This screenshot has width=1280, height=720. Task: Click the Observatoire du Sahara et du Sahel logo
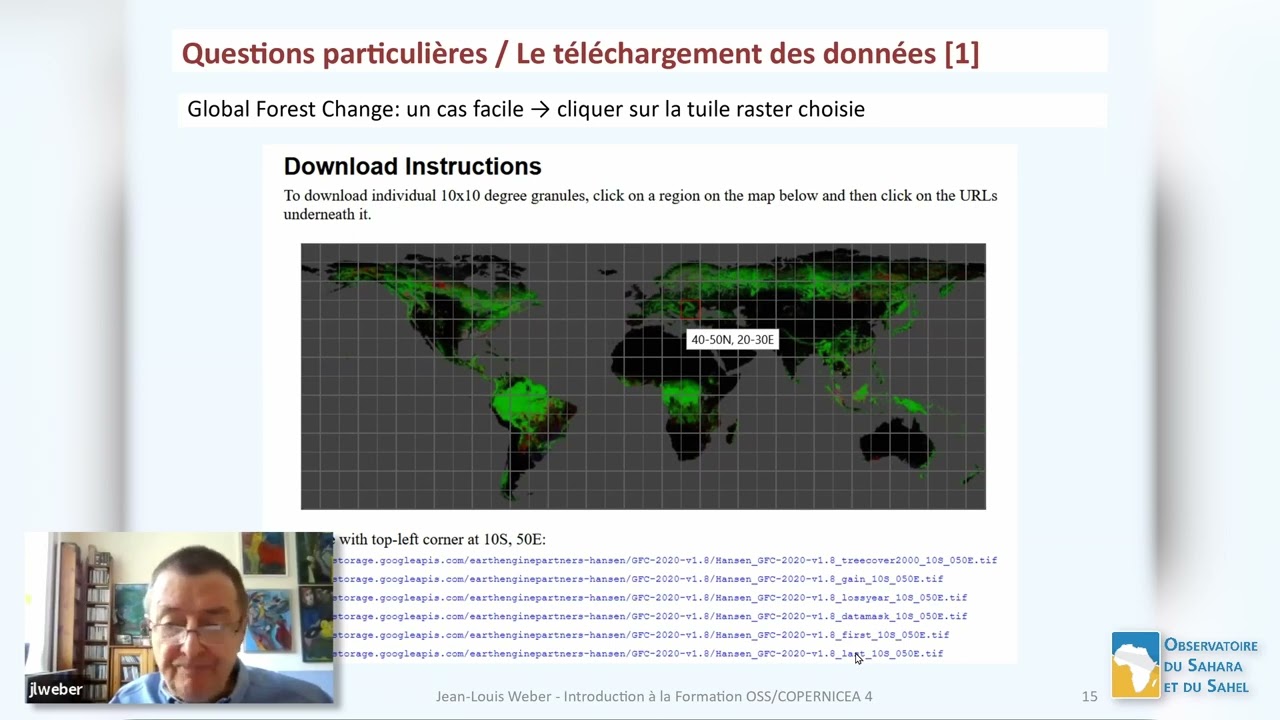point(1185,665)
